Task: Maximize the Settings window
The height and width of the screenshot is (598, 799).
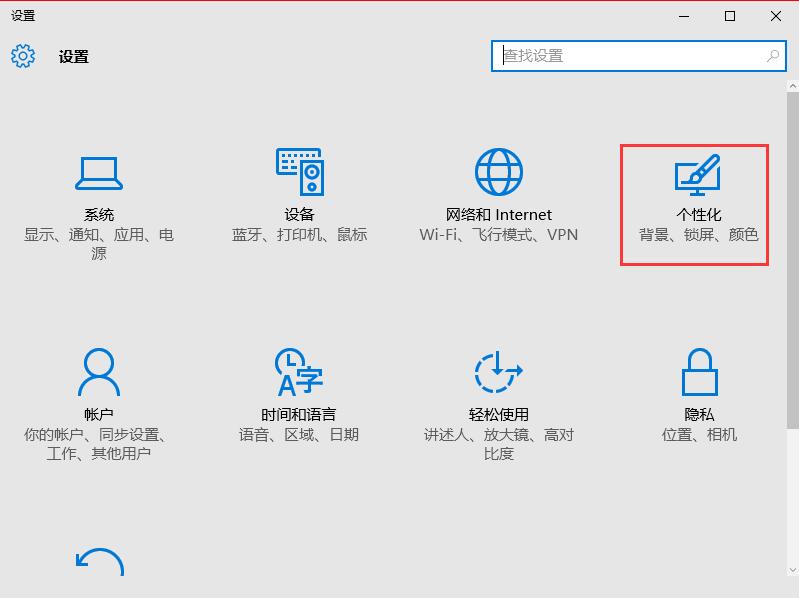Action: point(730,16)
